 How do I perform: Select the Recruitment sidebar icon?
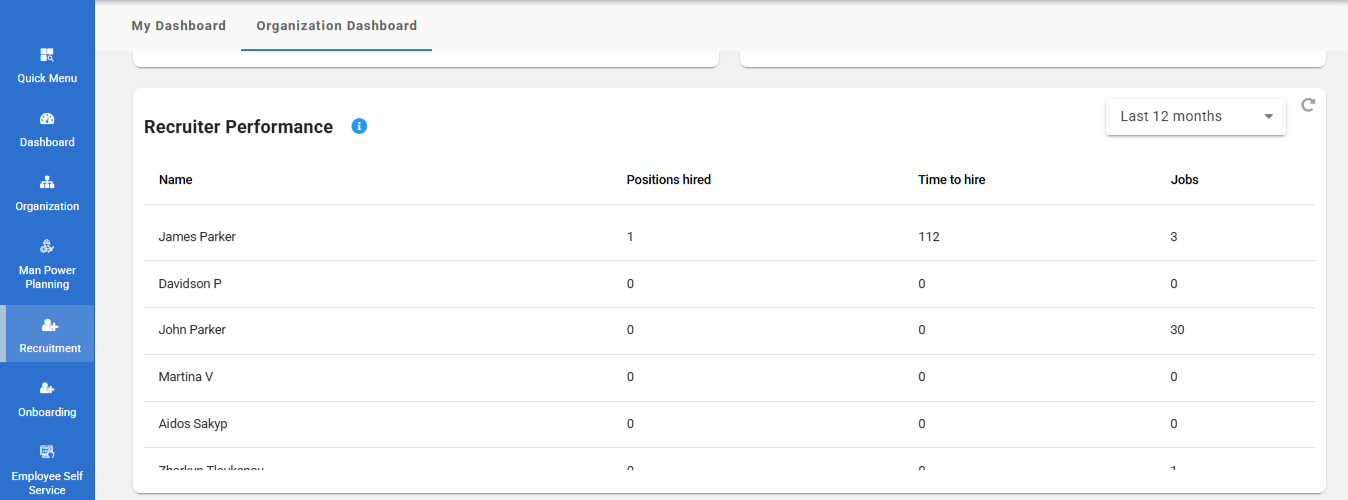(x=49, y=326)
